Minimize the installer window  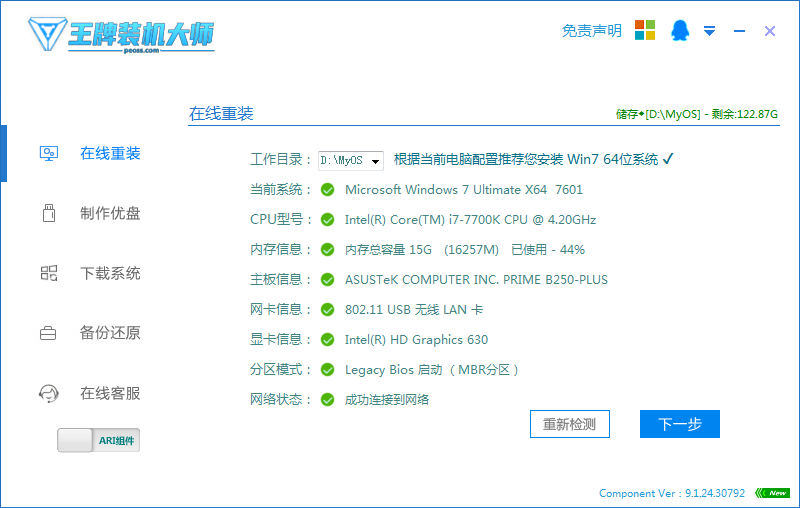coord(739,31)
